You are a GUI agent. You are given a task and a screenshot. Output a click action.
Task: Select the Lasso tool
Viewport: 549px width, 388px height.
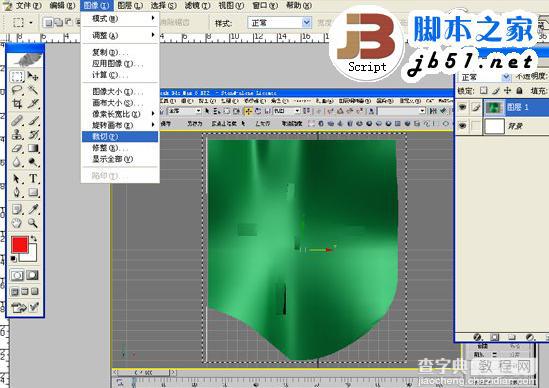click(x=17, y=90)
